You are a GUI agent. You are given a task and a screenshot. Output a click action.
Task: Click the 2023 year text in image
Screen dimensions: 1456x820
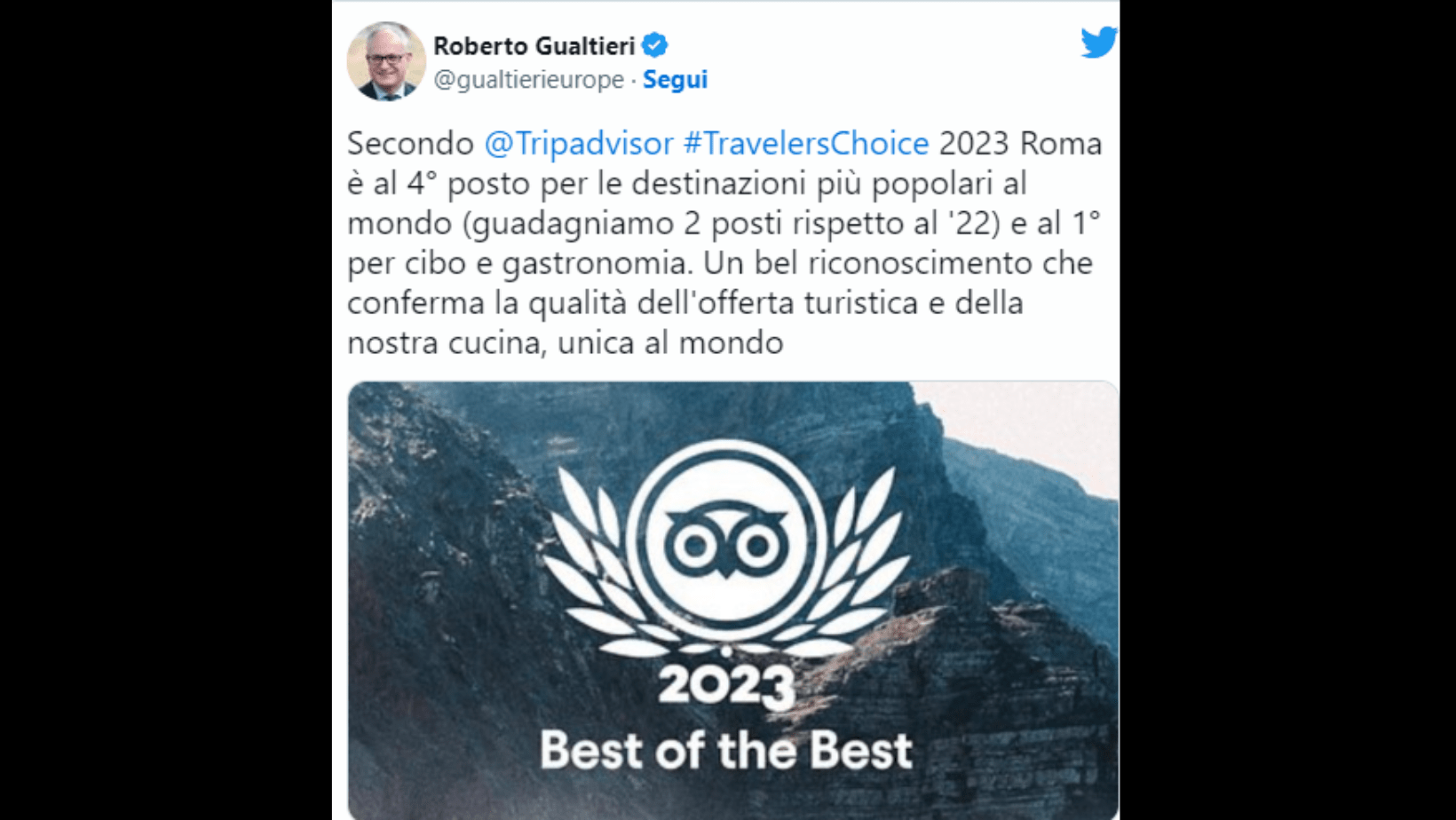pyautogui.click(x=726, y=686)
